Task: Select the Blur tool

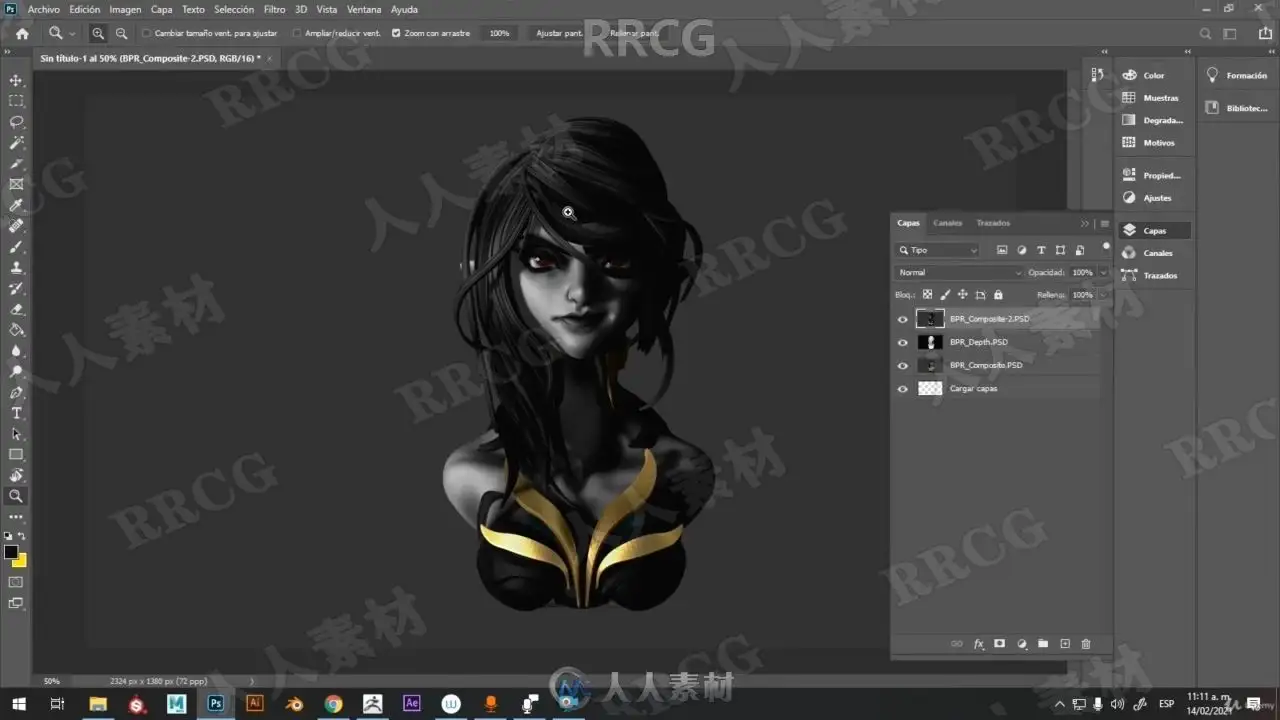Action: (16, 351)
